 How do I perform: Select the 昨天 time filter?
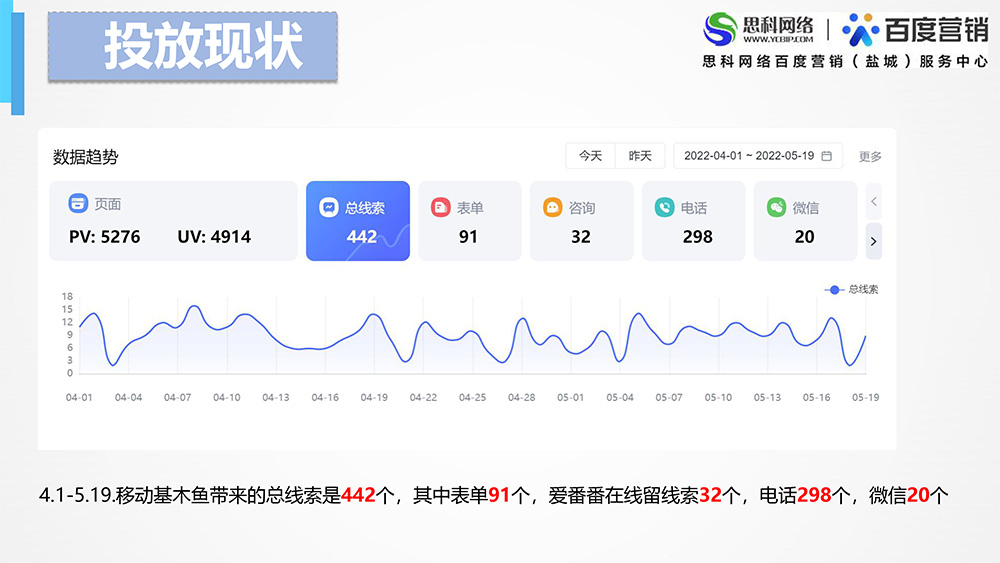pos(640,156)
